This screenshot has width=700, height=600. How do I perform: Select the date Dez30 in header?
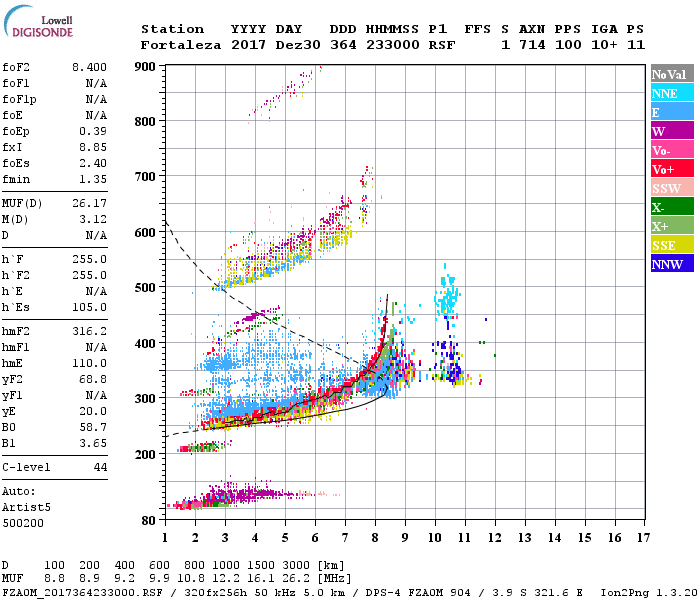click(x=298, y=45)
